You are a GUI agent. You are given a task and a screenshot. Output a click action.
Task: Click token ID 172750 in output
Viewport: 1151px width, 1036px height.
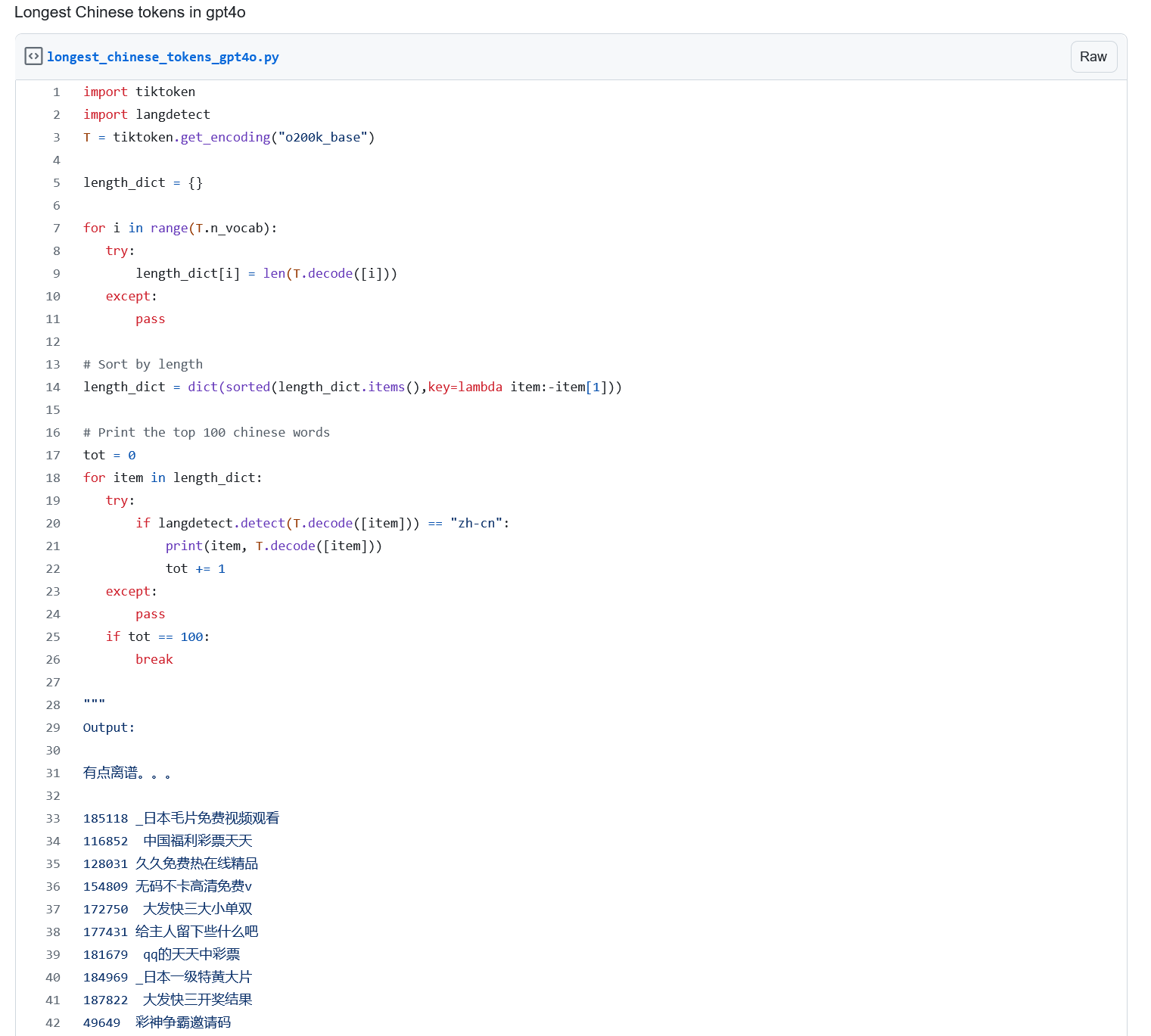point(106,909)
